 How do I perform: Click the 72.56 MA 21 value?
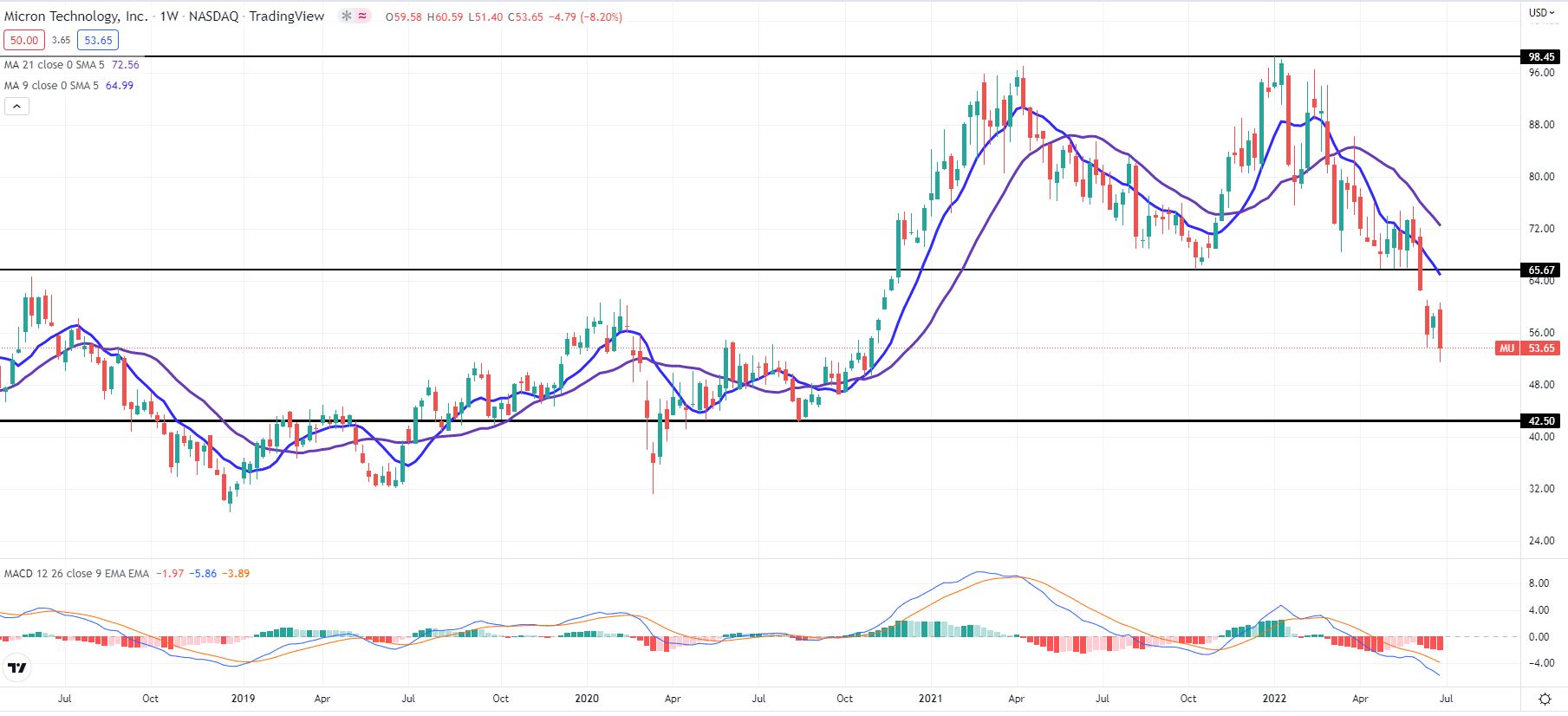tap(126, 65)
